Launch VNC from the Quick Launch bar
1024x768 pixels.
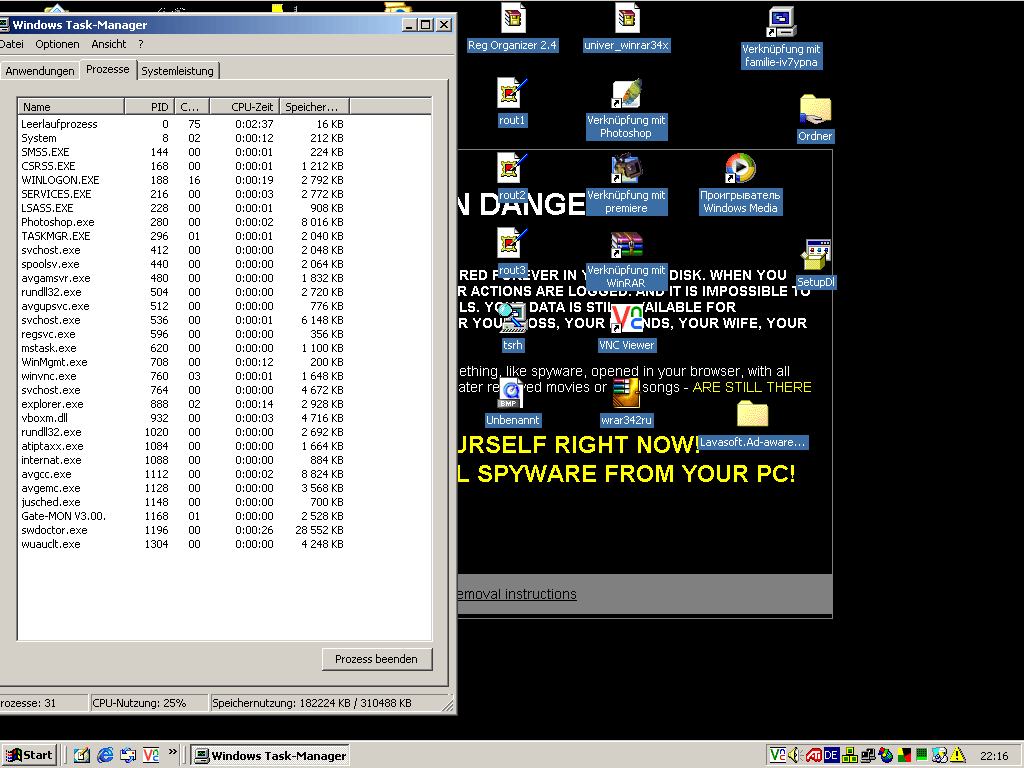(151, 755)
